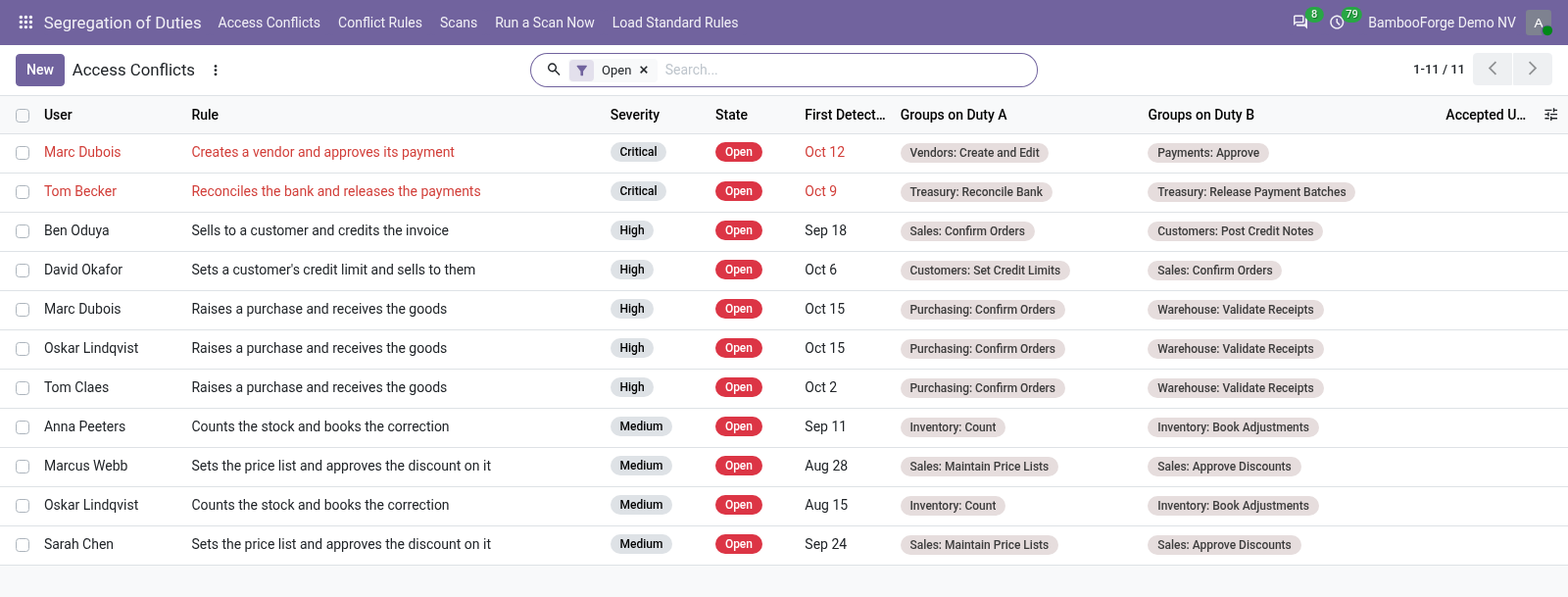Click the filter funnel icon
The width and height of the screenshot is (1568, 597).
(x=582, y=71)
